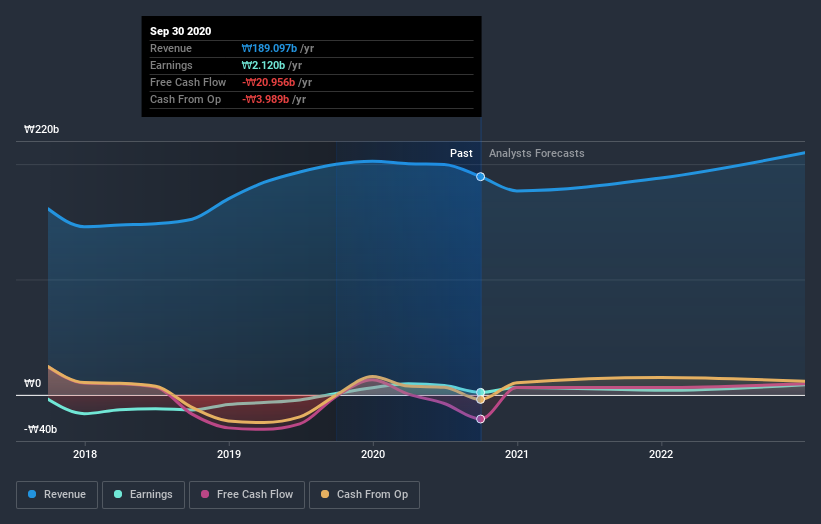Click the Sep 30 2020 tooltip date
The width and height of the screenshot is (821, 524).
pos(181,31)
